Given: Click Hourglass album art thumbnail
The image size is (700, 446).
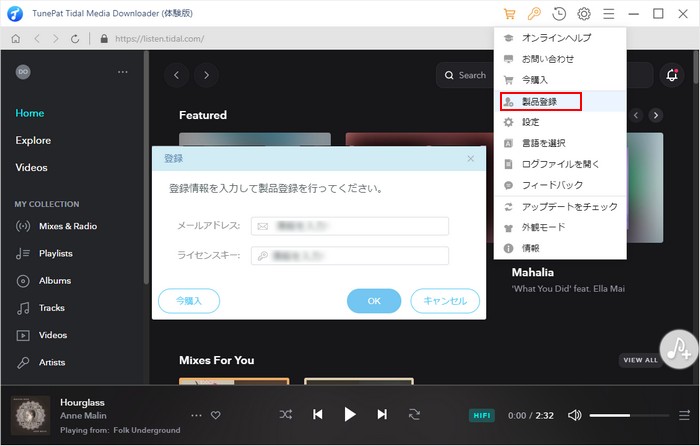Looking at the screenshot, I should (x=30, y=415).
